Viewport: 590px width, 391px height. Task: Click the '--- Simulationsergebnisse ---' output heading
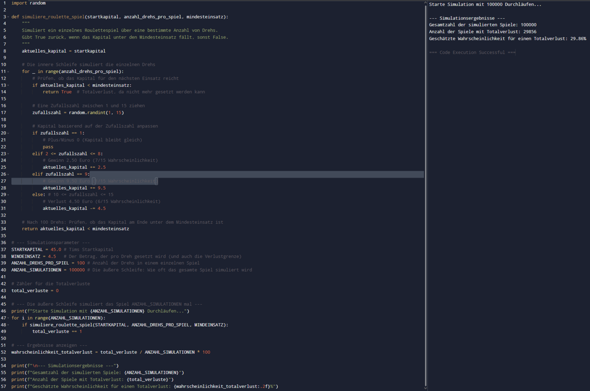(467, 18)
